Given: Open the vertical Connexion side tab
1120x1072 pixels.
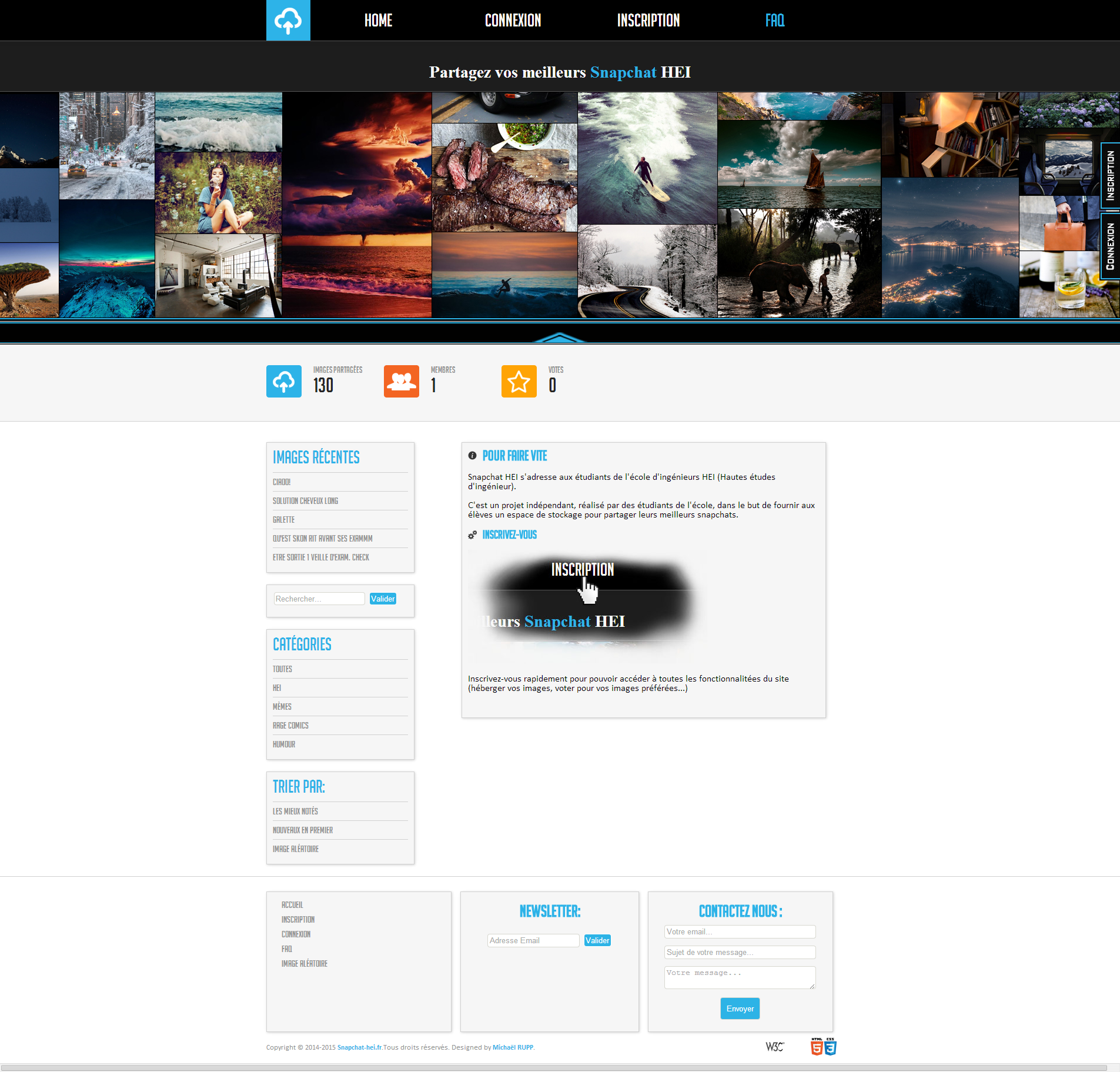Looking at the screenshot, I should [x=1110, y=246].
